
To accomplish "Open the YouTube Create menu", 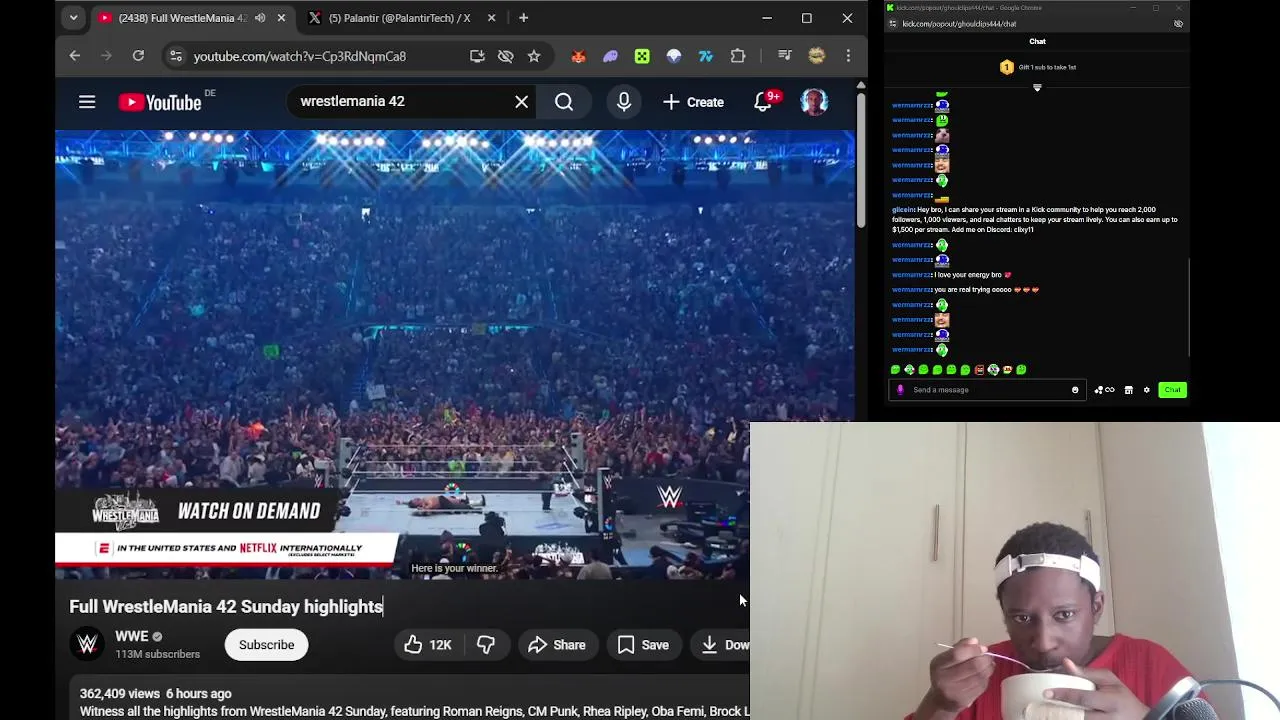I will (693, 102).
